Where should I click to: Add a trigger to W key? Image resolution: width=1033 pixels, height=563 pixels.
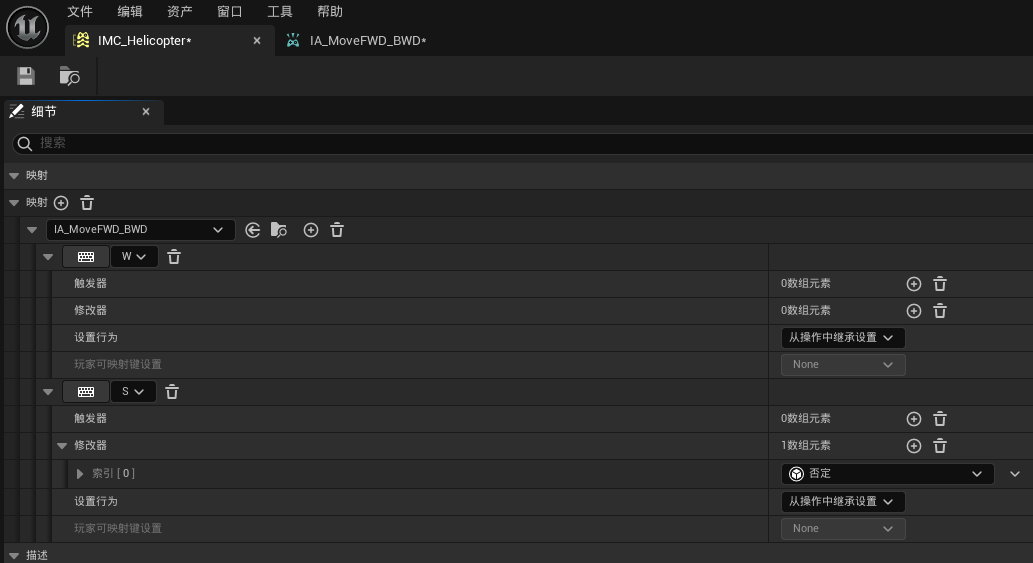[x=914, y=284]
